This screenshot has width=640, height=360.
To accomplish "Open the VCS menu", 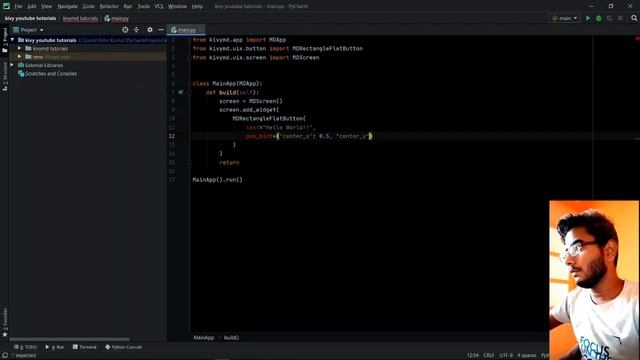I will pyautogui.click(x=159, y=6).
